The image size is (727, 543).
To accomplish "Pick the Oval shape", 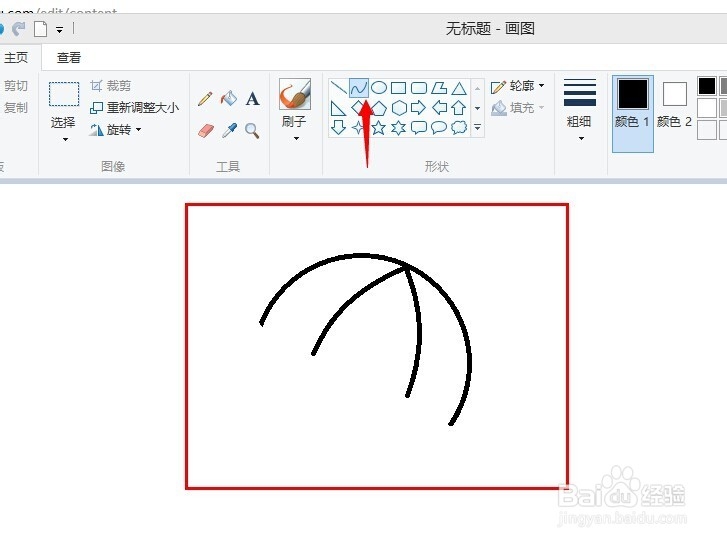I will point(379,87).
